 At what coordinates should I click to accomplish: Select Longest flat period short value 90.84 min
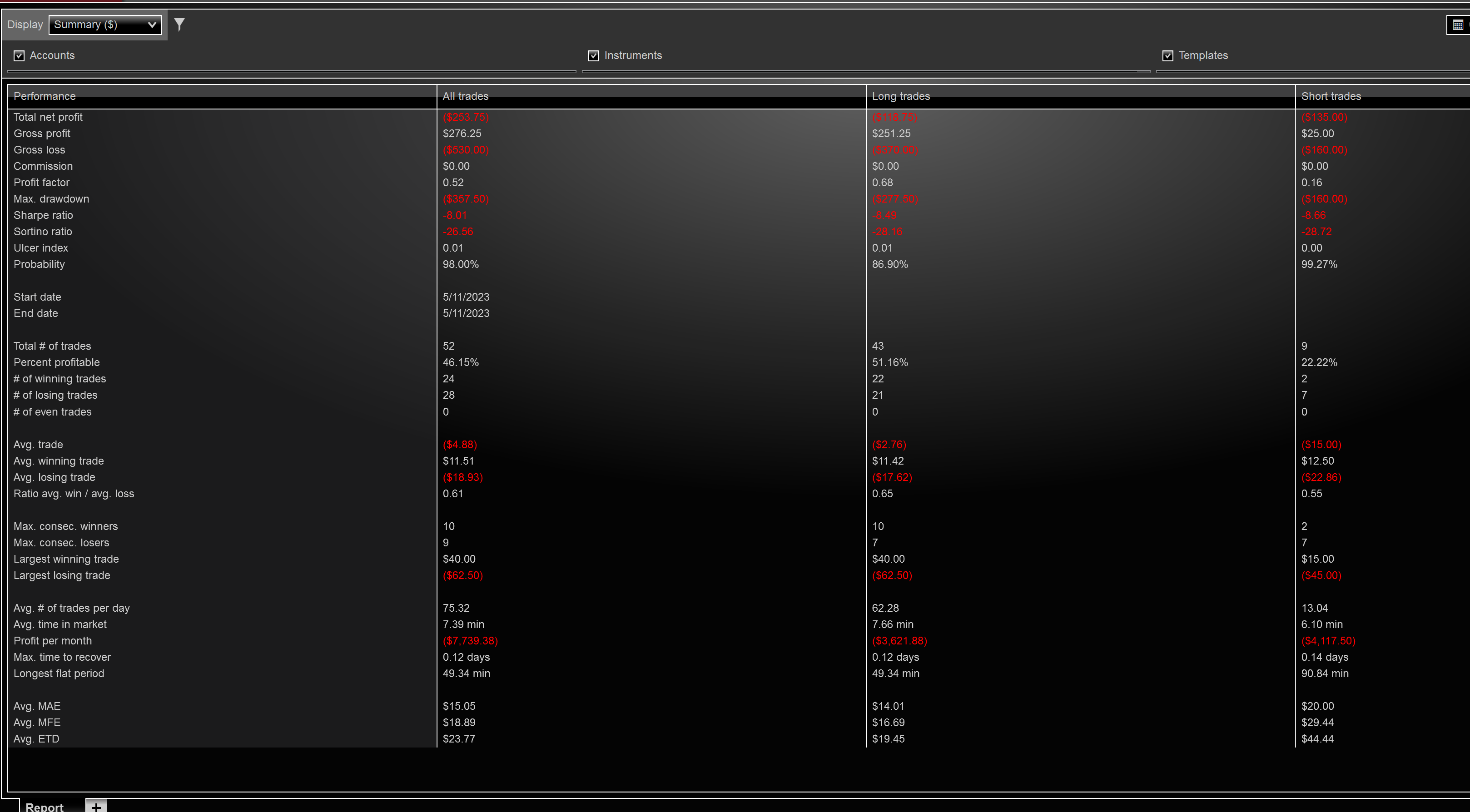1325,674
